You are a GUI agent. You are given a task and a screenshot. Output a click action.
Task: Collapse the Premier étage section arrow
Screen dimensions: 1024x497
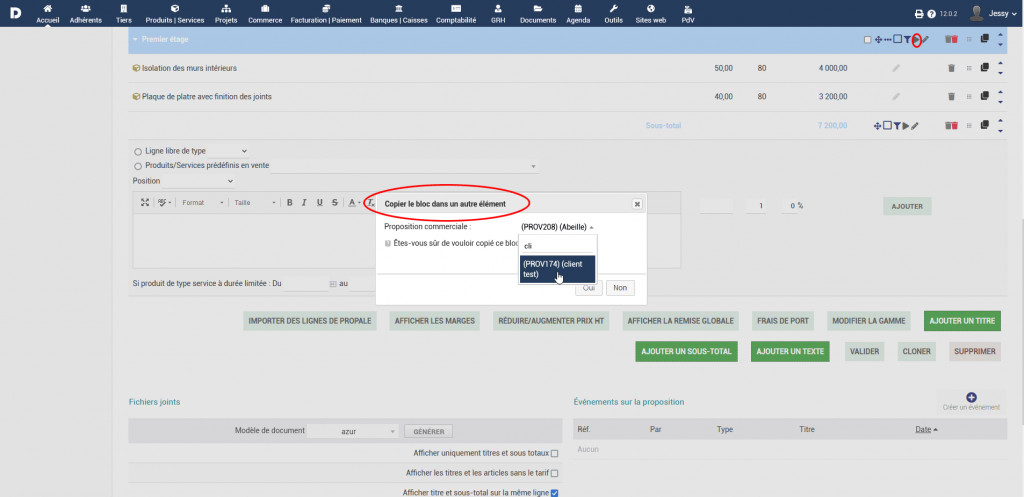(135, 40)
